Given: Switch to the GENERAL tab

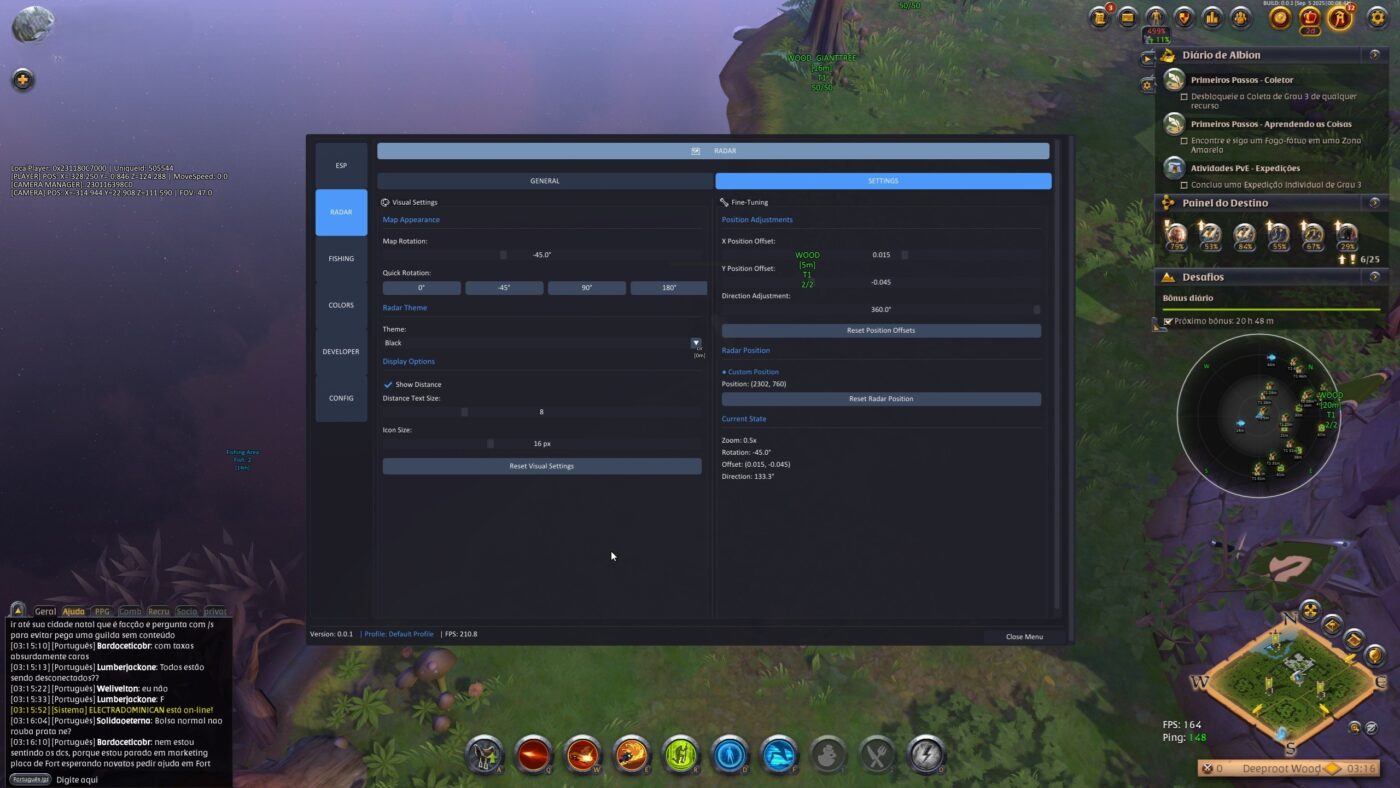Looking at the screenshot, I should [544, 181].
